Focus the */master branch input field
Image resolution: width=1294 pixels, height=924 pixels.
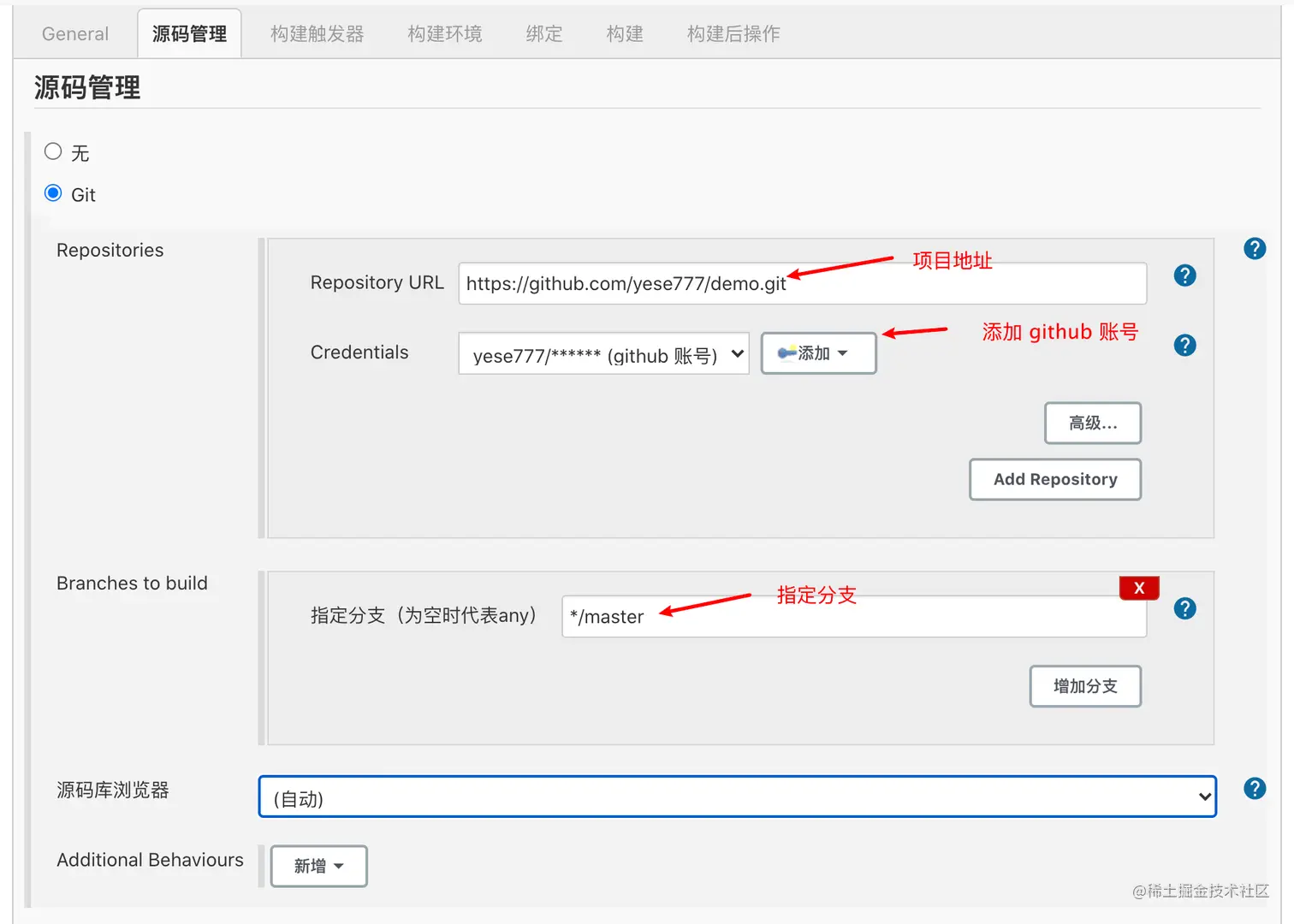[x=854, y=616]
